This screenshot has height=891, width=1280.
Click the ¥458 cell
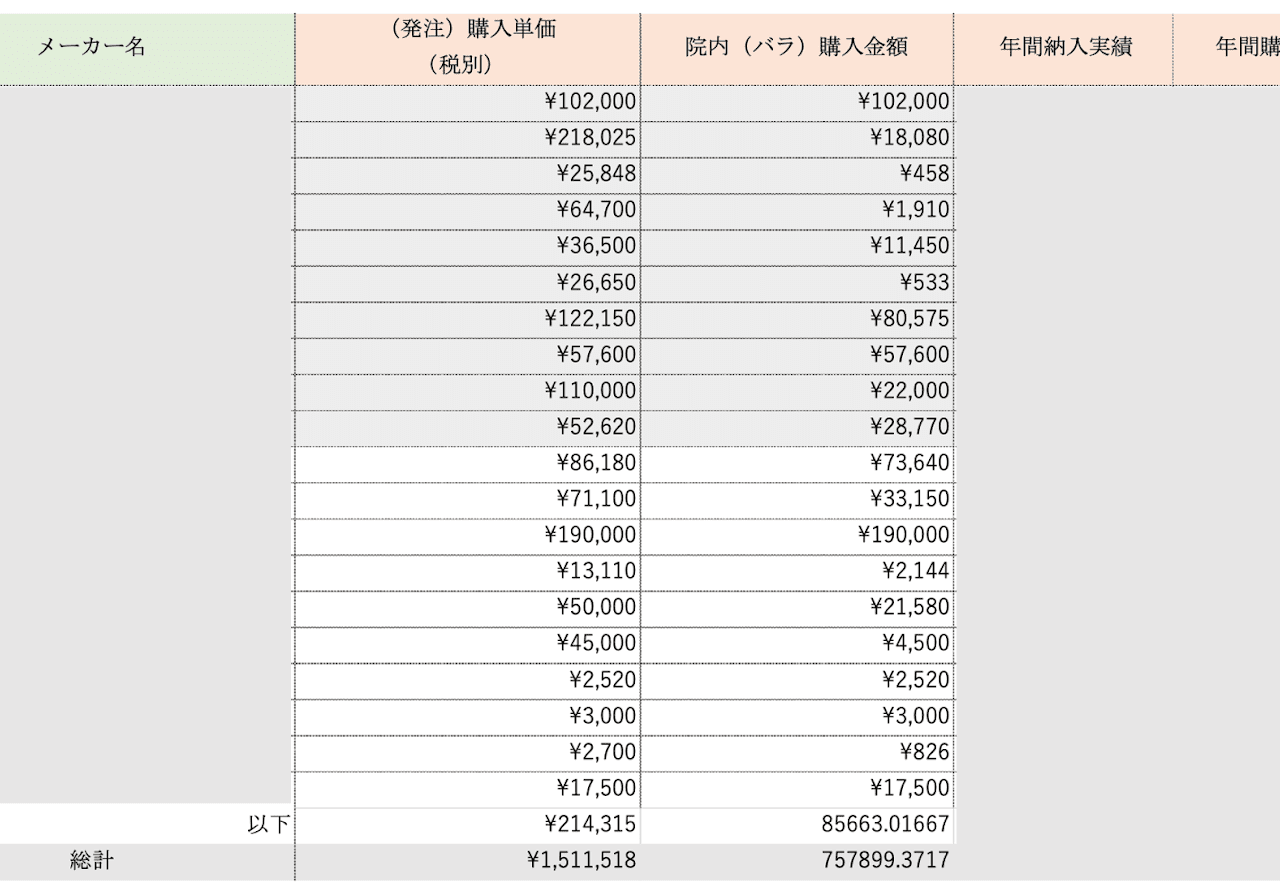797,174
